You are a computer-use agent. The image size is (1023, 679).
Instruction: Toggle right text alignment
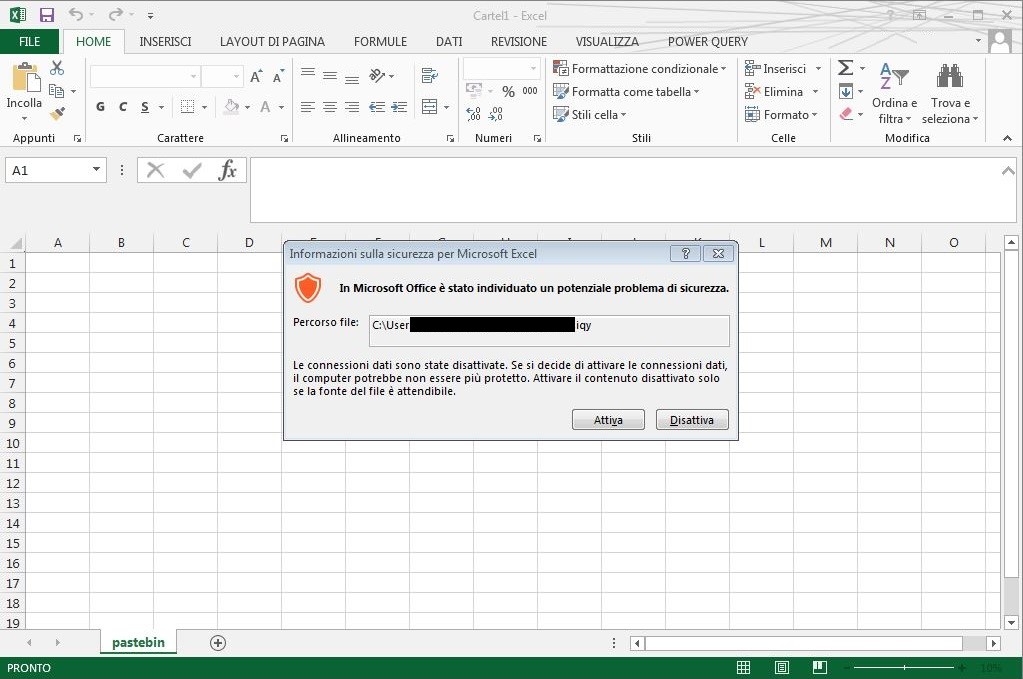tap(352, 107)
